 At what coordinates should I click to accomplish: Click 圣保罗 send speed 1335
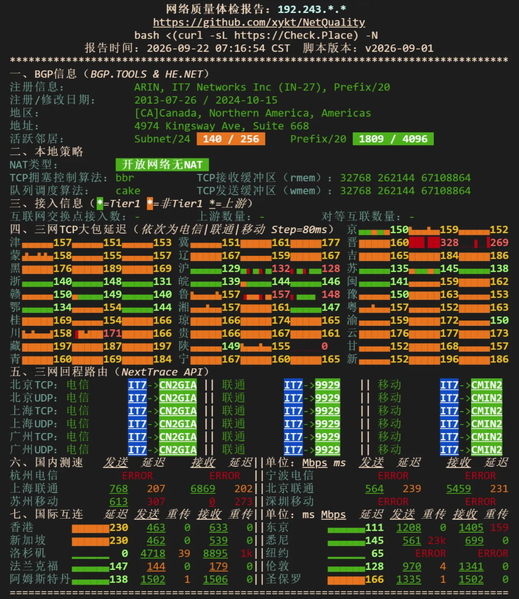click(409, 580)
